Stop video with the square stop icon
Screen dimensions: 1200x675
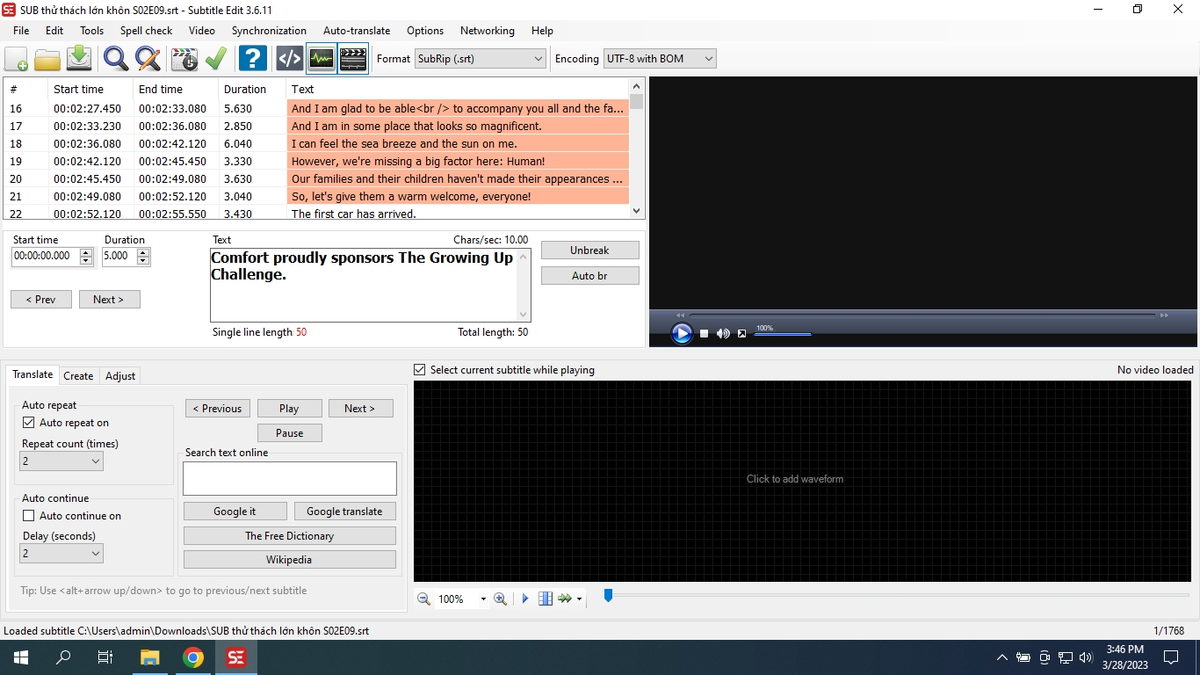[x=704, y=334]
